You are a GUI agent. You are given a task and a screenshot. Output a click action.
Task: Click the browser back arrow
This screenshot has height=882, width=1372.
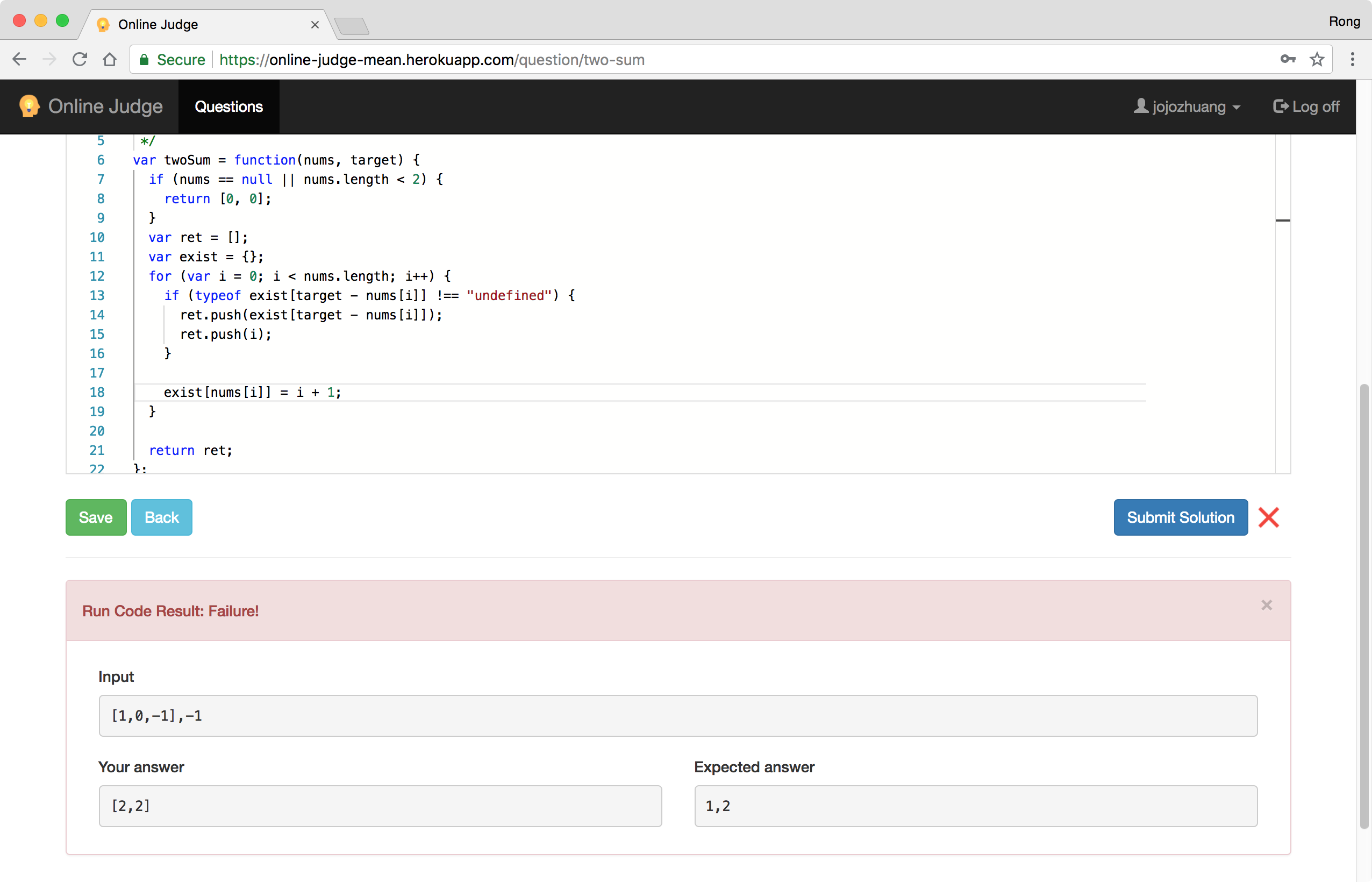(x=19, y=59)
